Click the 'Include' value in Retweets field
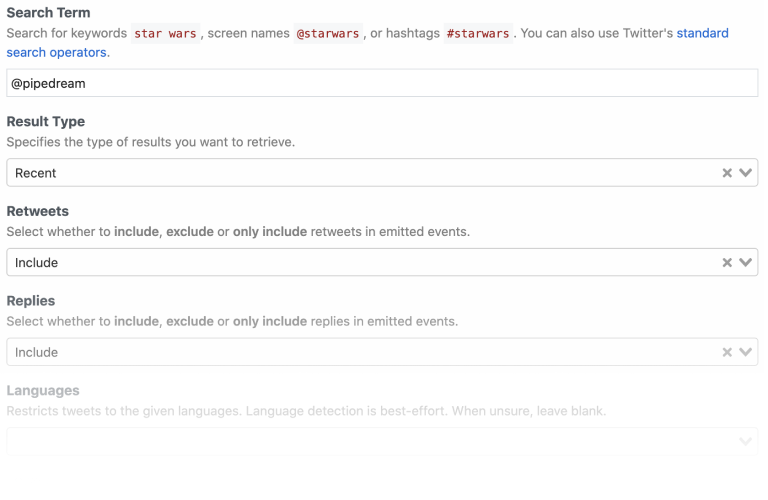 pos(37,263)
